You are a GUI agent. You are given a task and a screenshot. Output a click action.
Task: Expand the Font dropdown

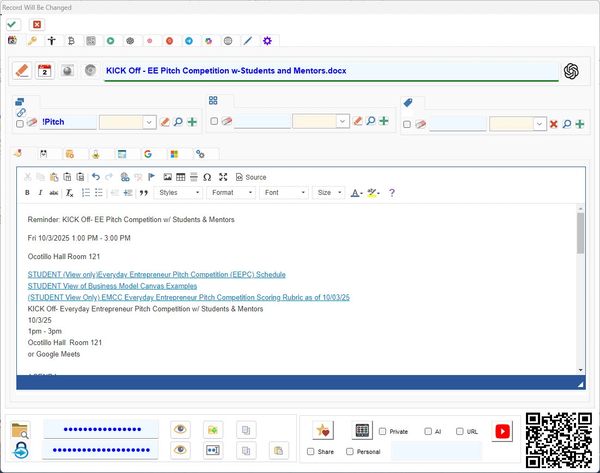(281, 192)
